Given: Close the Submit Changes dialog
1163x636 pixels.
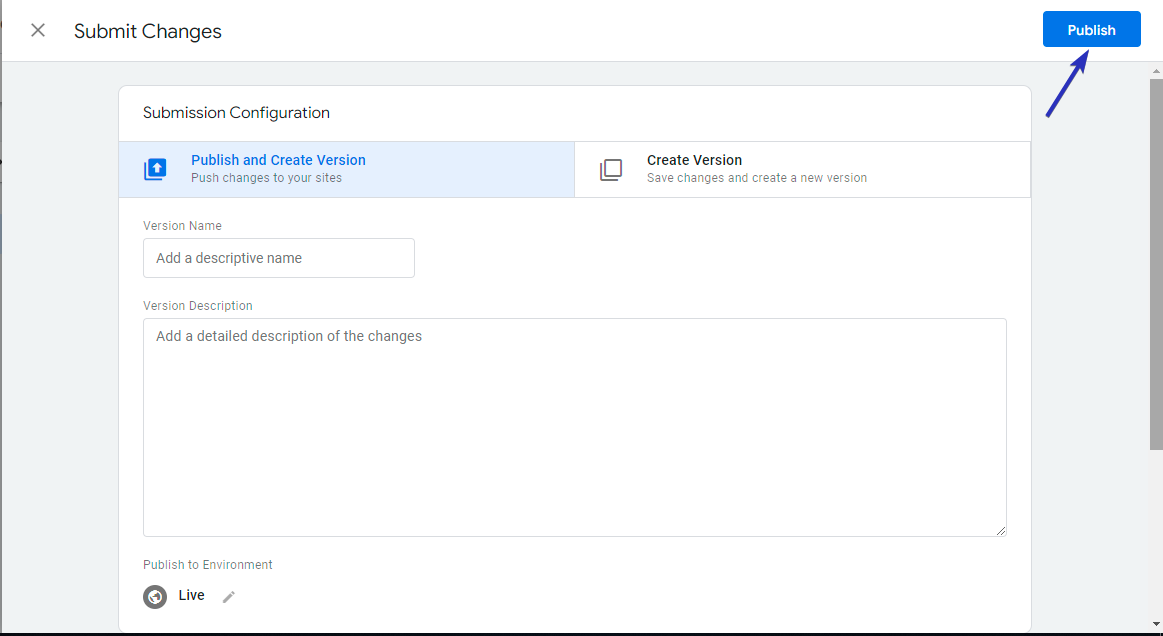Looking at the screenshot, I should [38, 30].
